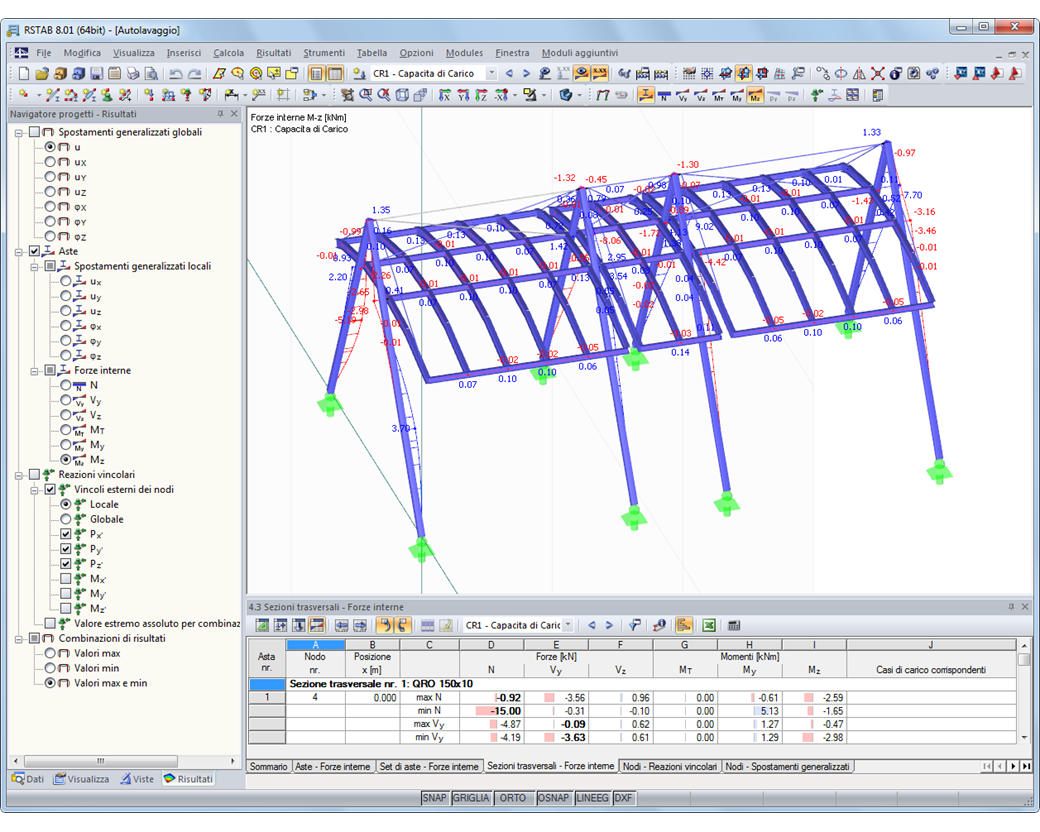Show N axial force toolbar icon
This screenshot has width=1040, height=832.
click(x=664, y=96)
